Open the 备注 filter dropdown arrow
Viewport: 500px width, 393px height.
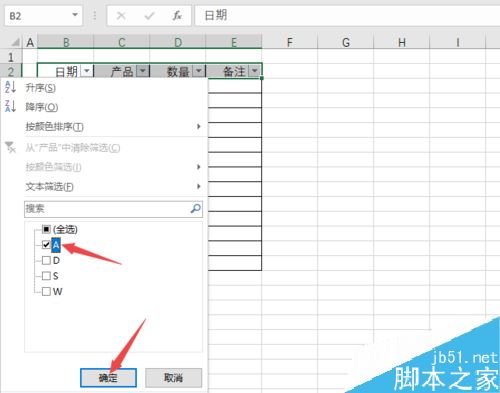[x=255, y=71]
